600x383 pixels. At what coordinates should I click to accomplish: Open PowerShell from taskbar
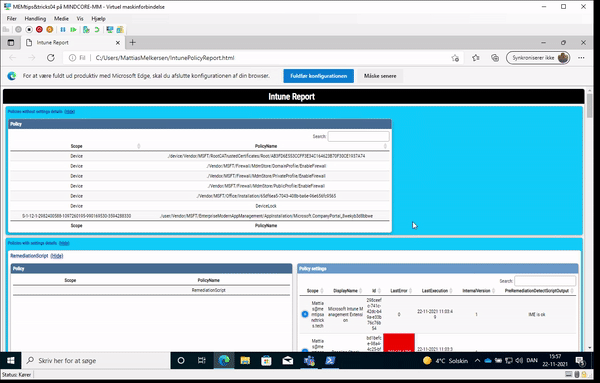(x=330, y=360)
